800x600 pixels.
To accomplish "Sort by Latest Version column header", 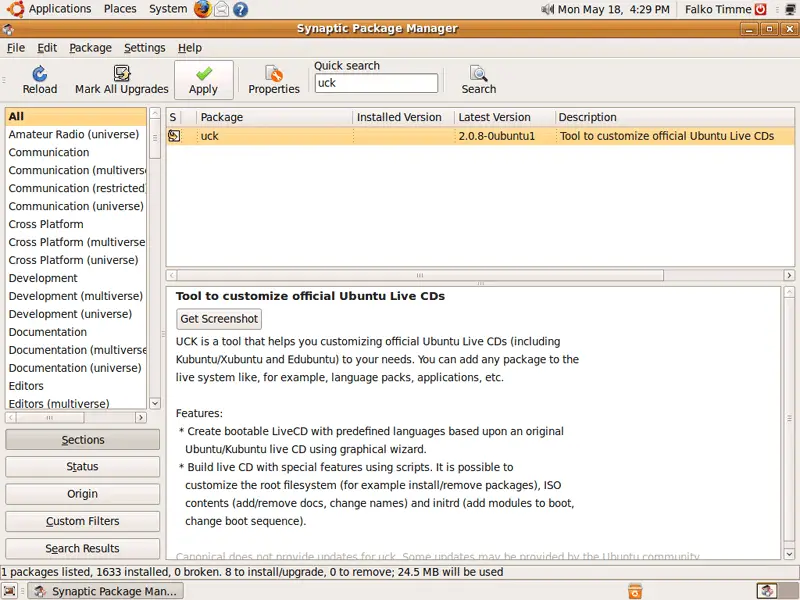I will click(x=505, y=117).
